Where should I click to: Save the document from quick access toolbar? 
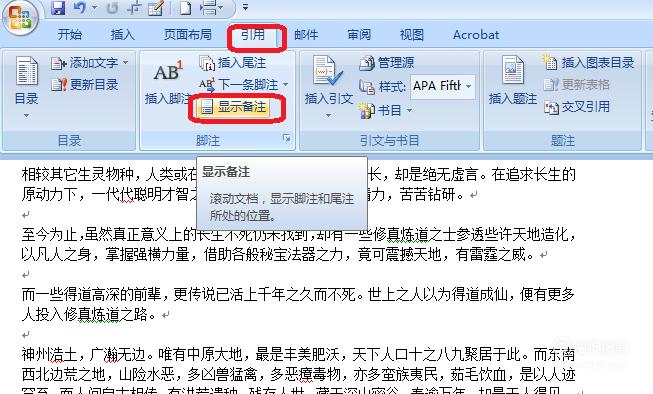pyautogui.click(x=58, y=7)
